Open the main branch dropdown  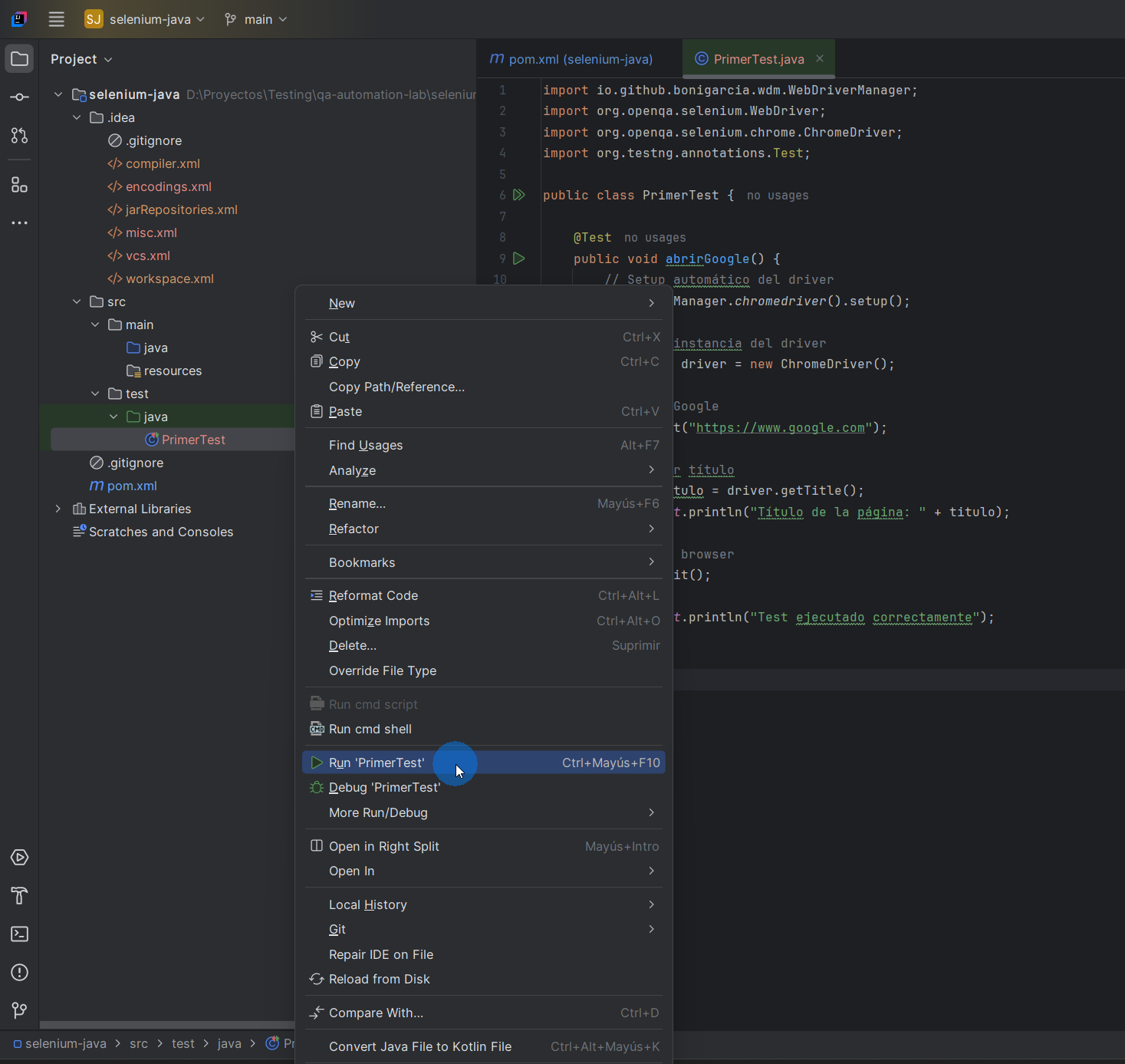255,19
